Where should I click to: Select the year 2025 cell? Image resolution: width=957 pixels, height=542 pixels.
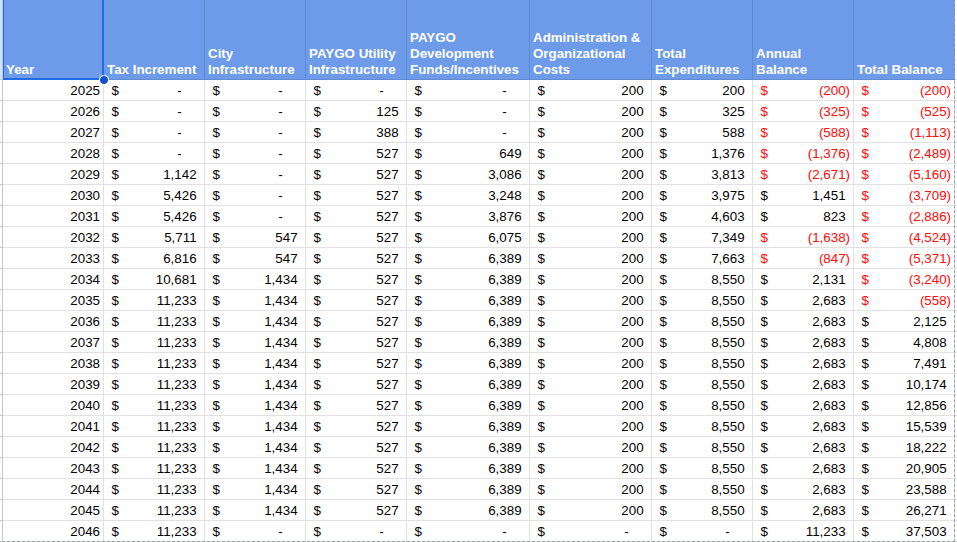point(53,90)
